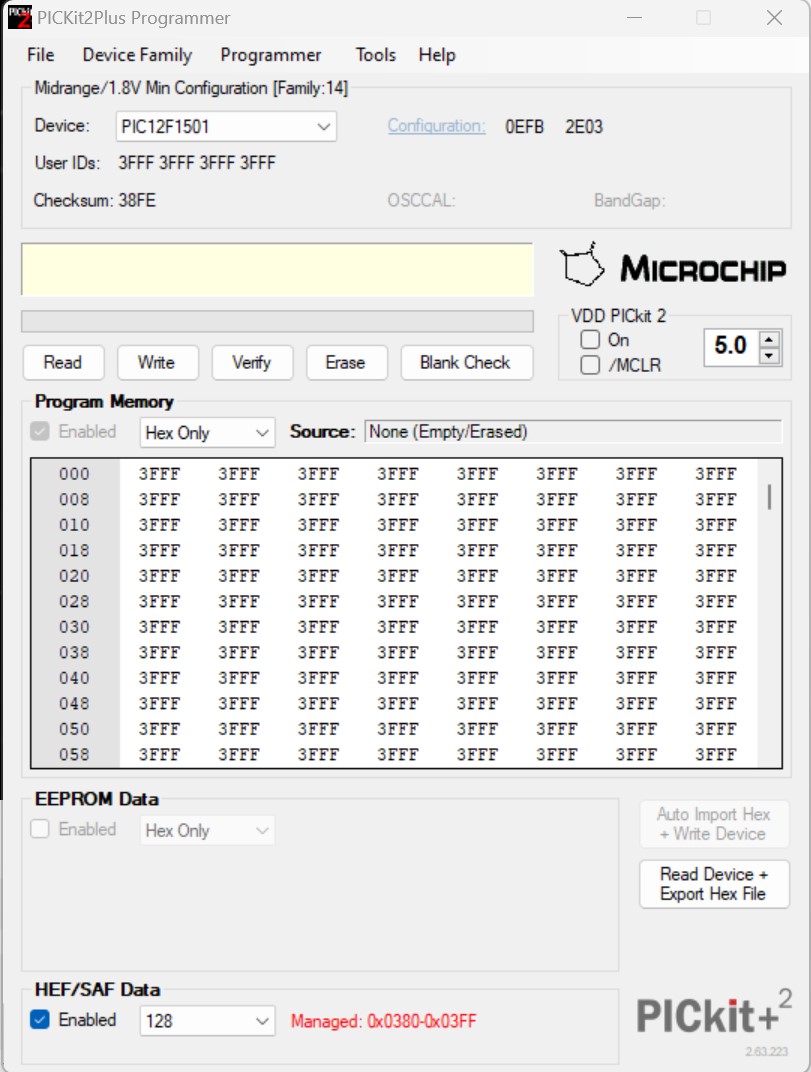
Task: Click Auto Import Hex + Write Device button
Action: tap(714, 824)
